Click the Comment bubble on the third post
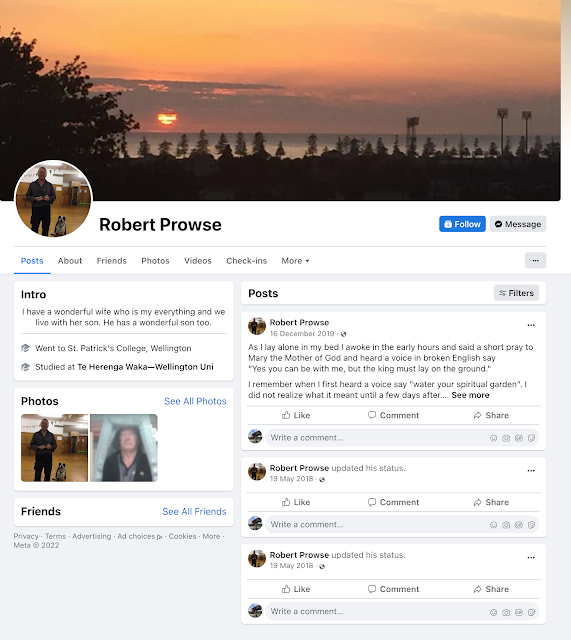The image size is (571, 640). tap(372, 589)
